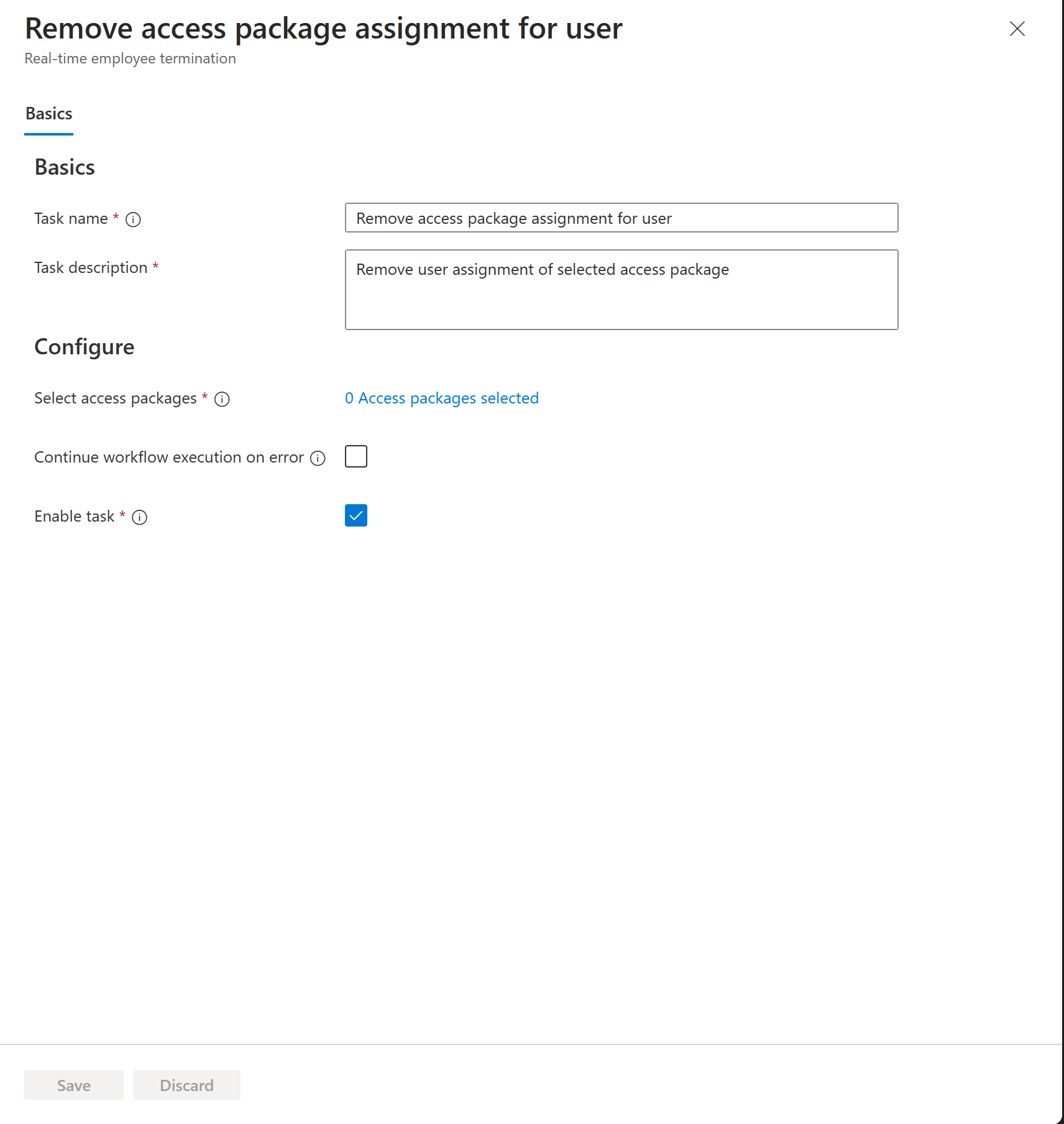View the Select access packages info tooltip
1064x1124 pixels.
[x=222, y=400]
